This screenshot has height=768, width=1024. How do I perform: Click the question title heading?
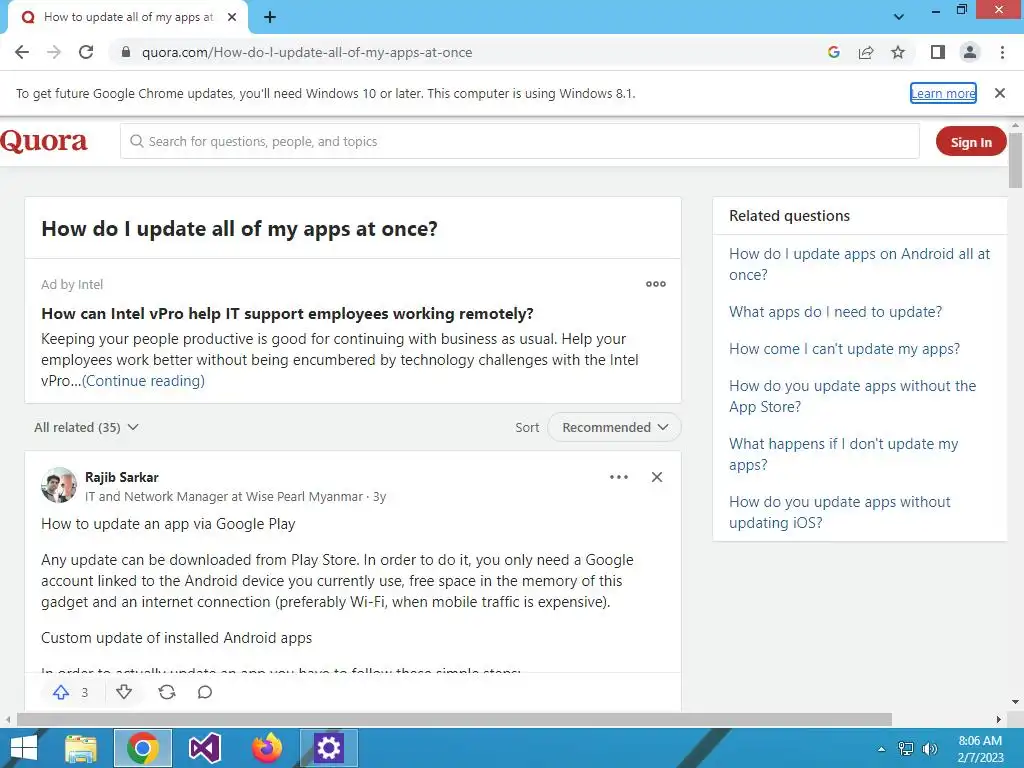pos(239,229)
